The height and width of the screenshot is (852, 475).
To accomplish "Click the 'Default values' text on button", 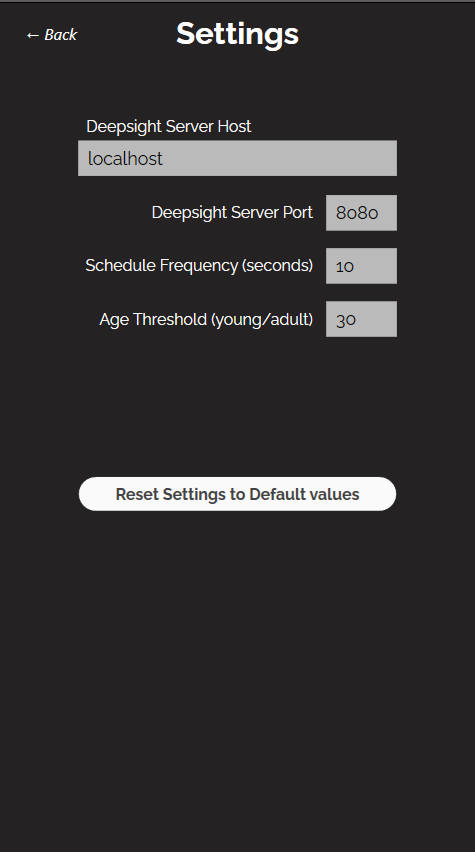I will (304, 494).
